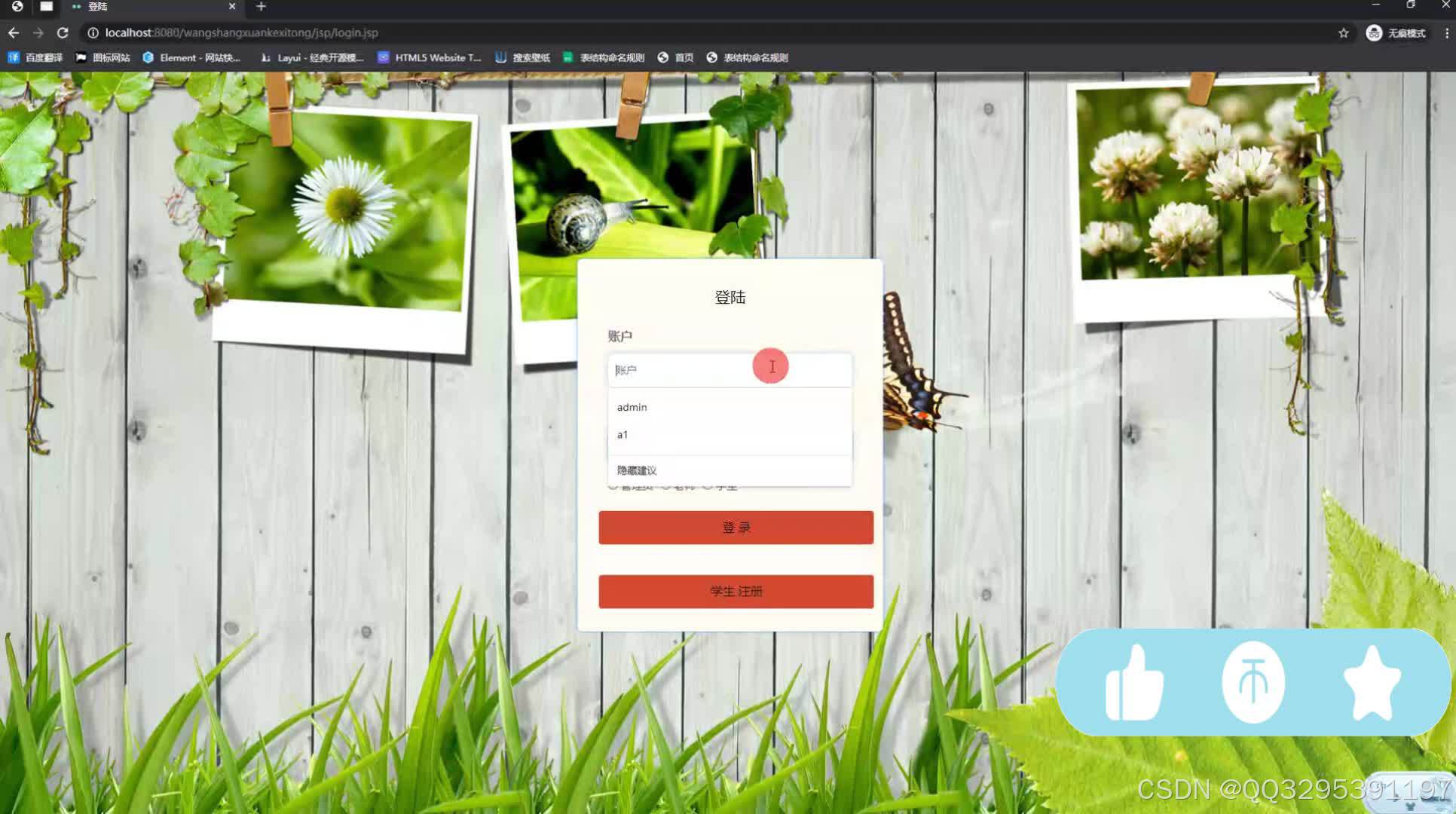Open the last 表结构命名规则 bookmark with globe icon
1456x814 pixels.
748,58
